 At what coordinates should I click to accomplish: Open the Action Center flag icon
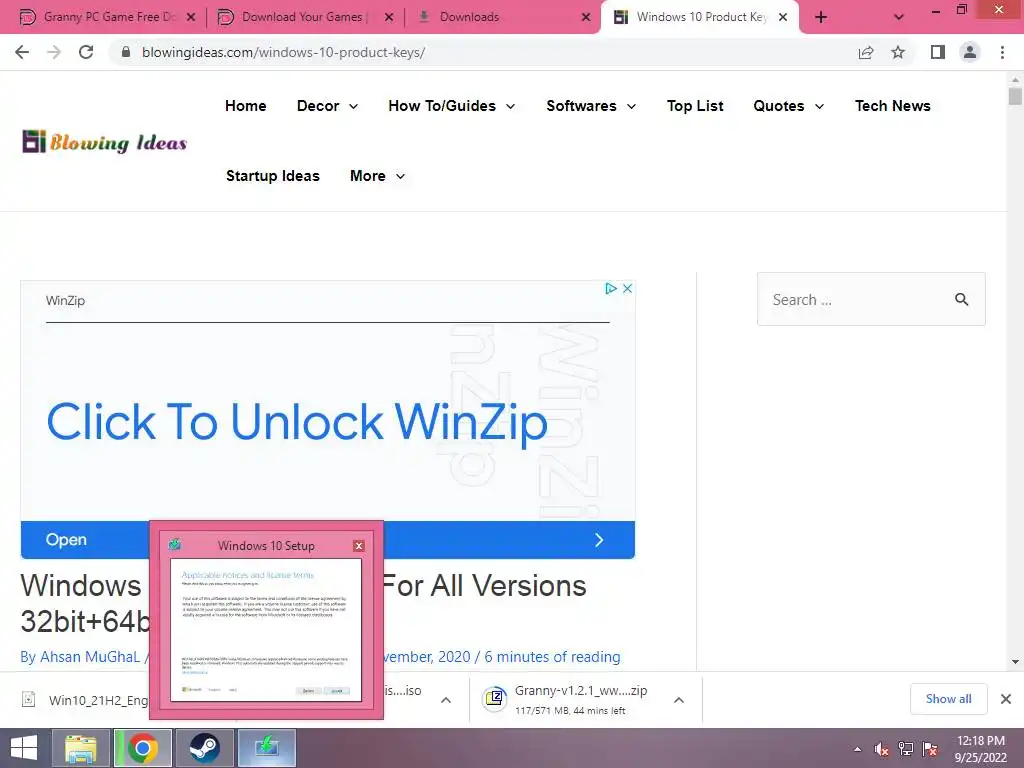click(x=930, y=749)
